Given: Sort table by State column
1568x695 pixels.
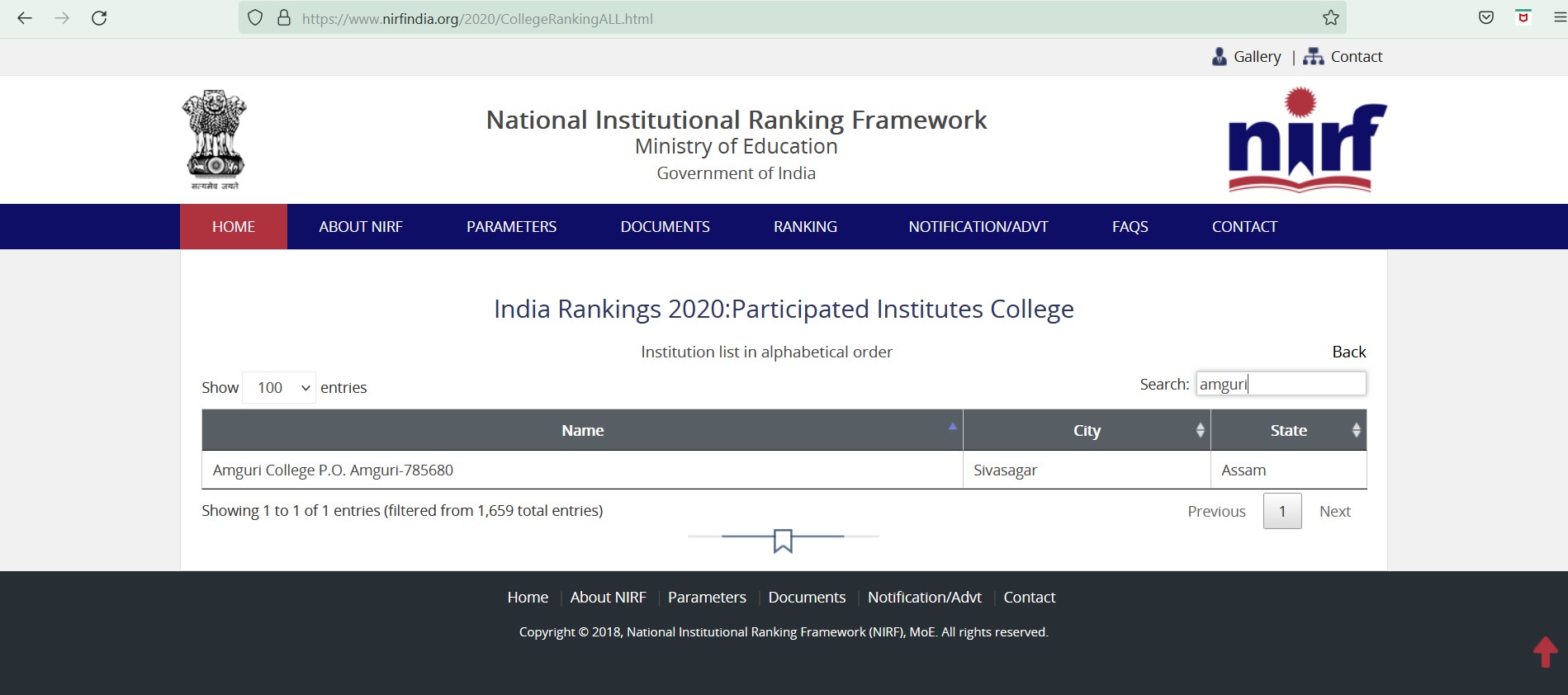Looking at the screenshot, I should coord(1287,430).
